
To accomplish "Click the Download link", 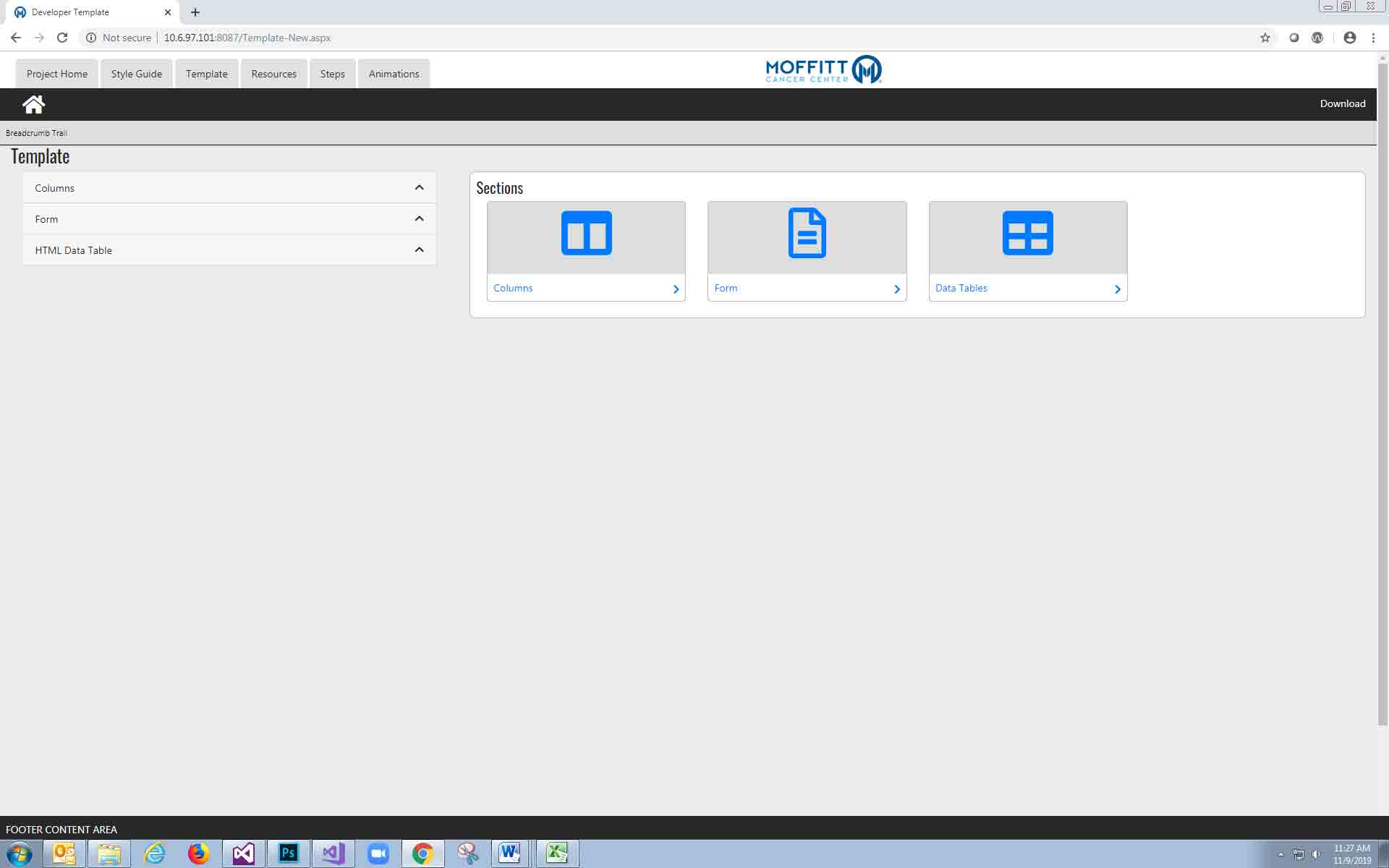I will click(x=1342, y=103).
